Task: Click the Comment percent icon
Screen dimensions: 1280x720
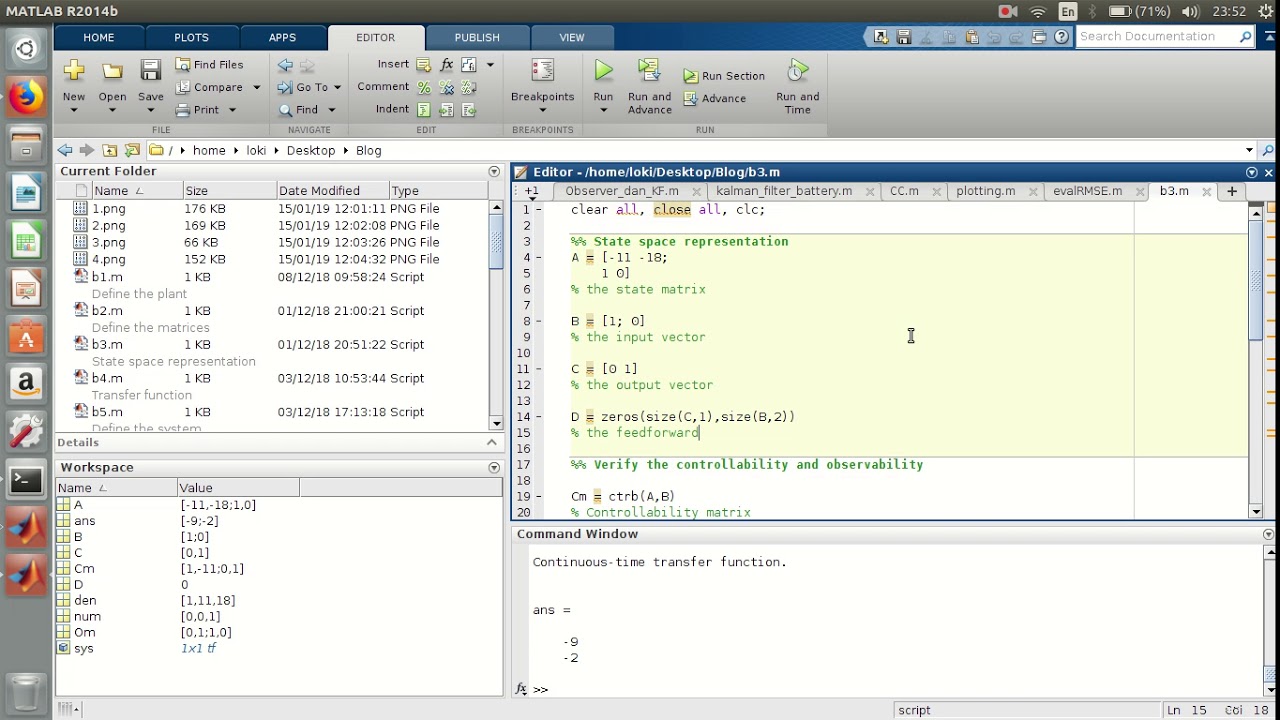Action: (x=424, y=88)
